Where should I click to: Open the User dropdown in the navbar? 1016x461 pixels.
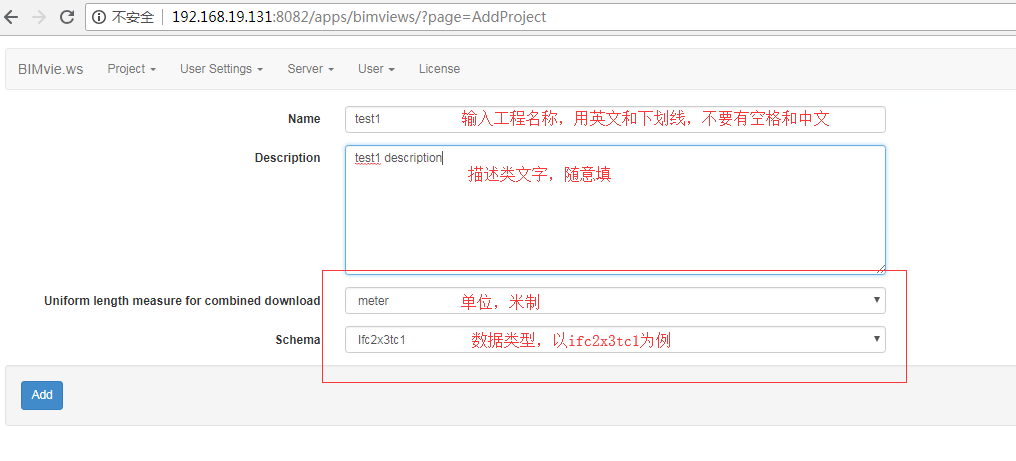pos(376,69)
